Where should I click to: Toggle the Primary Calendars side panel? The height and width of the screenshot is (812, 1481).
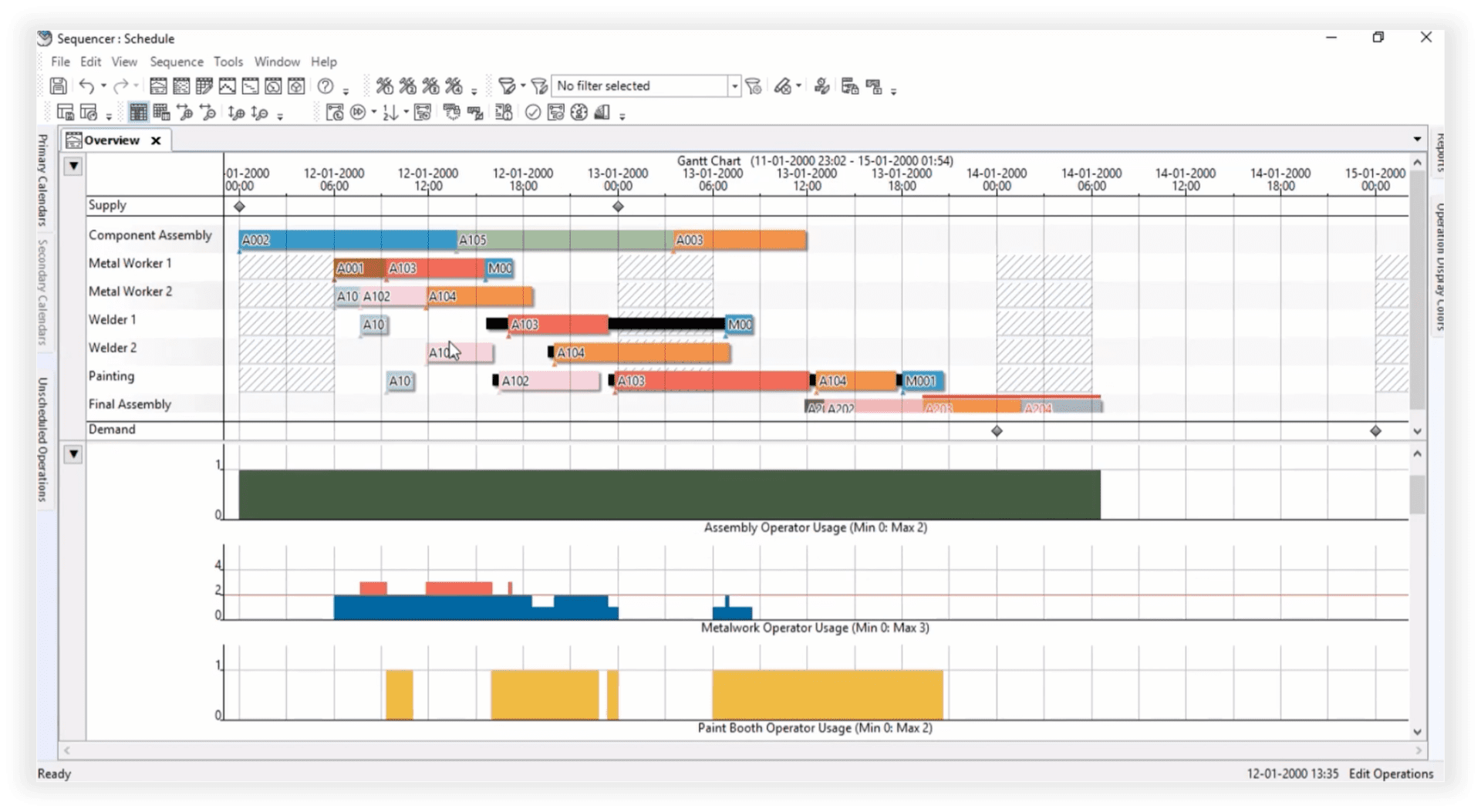point(43,179)
